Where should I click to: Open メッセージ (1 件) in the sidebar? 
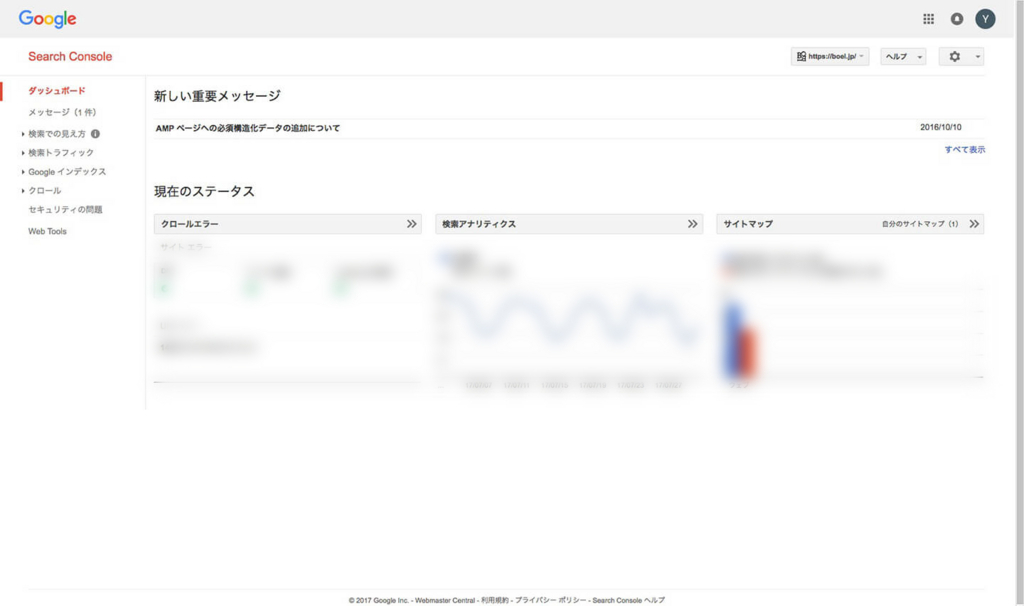tap(62, 112)
